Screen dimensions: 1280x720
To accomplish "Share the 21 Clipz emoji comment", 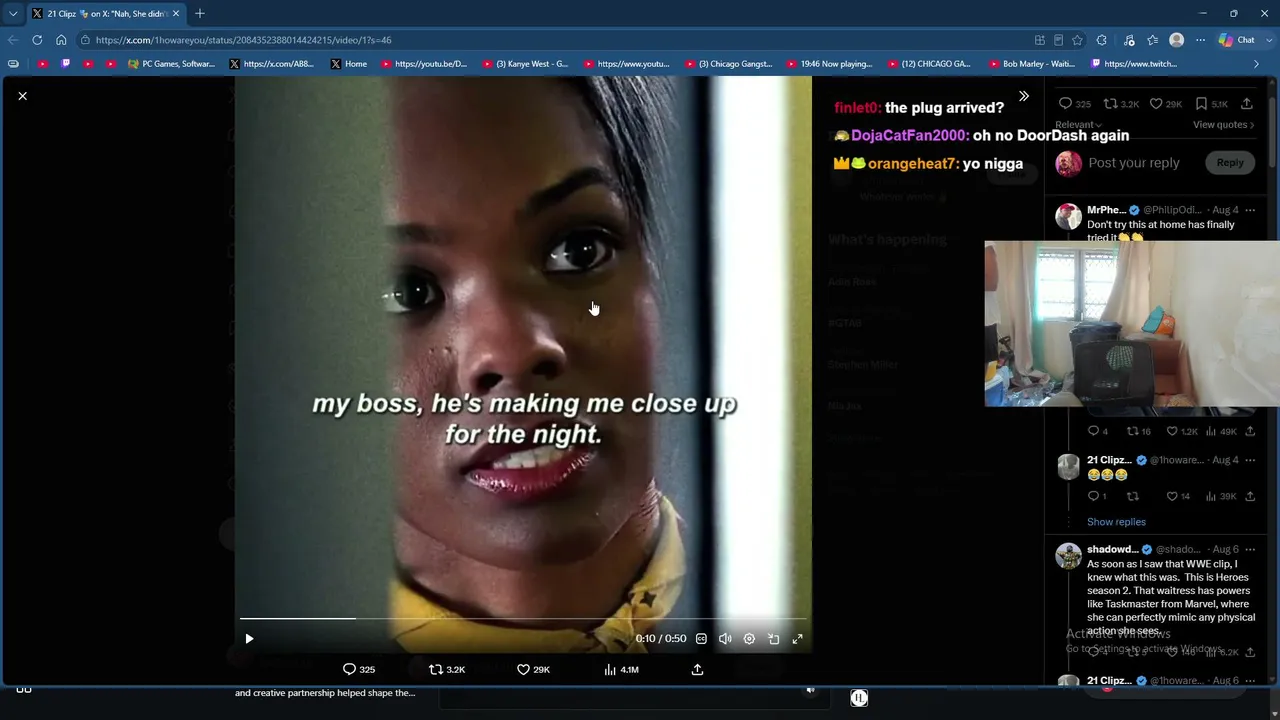I will (1250, 496).
